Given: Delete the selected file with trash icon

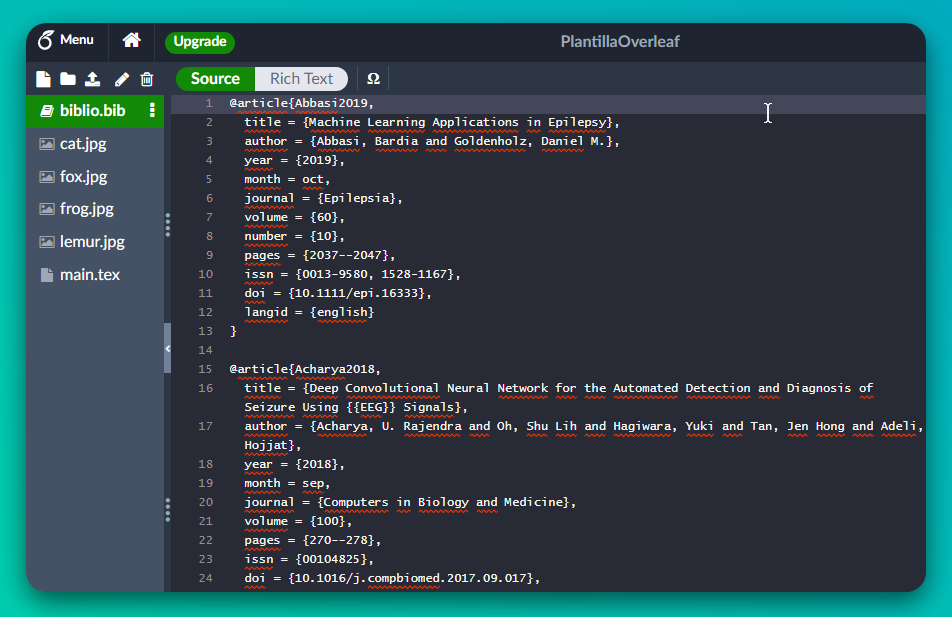Looking at the screenshot, I should [x=147, y=79].
